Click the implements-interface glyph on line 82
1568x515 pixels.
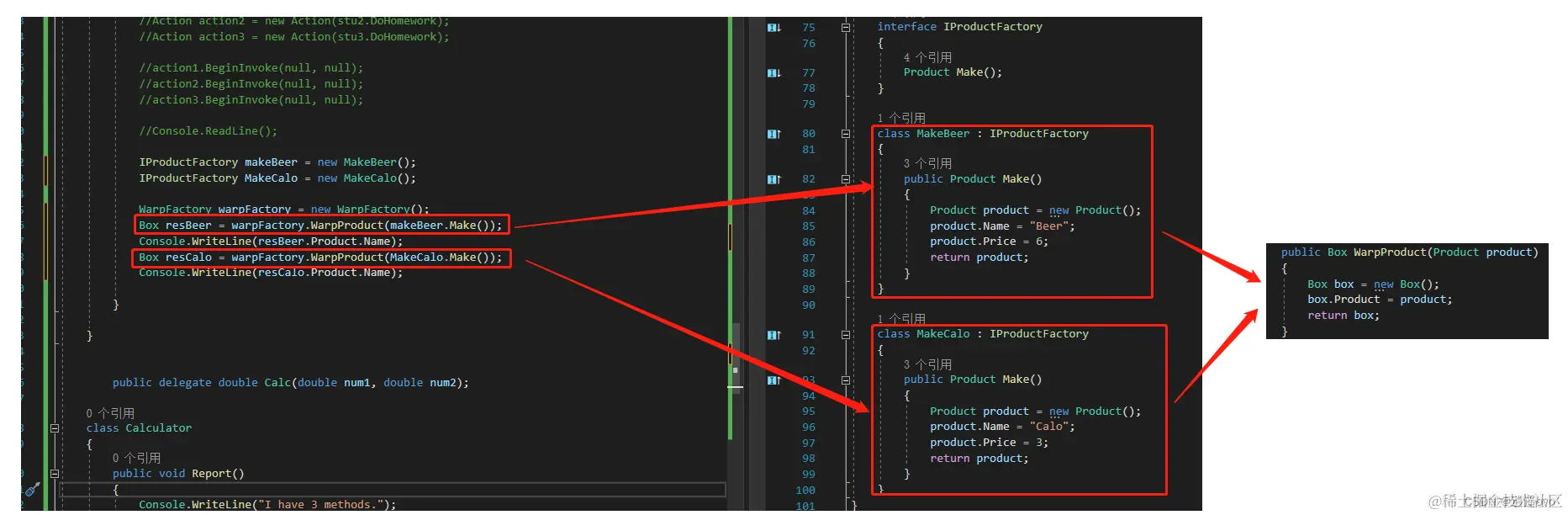click(x=774, y=179)
